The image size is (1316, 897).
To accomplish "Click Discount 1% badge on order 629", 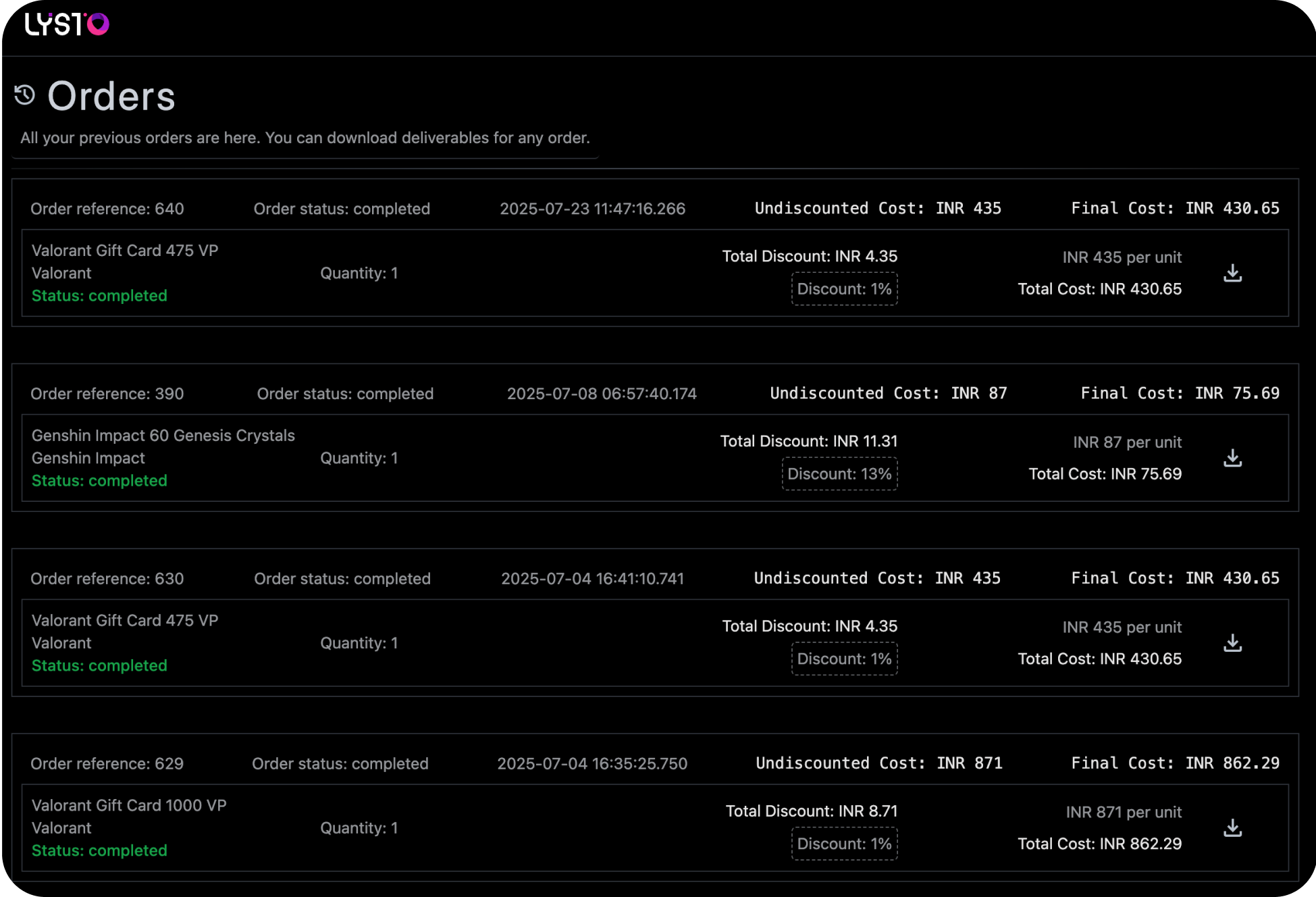I will coord(844,844).
